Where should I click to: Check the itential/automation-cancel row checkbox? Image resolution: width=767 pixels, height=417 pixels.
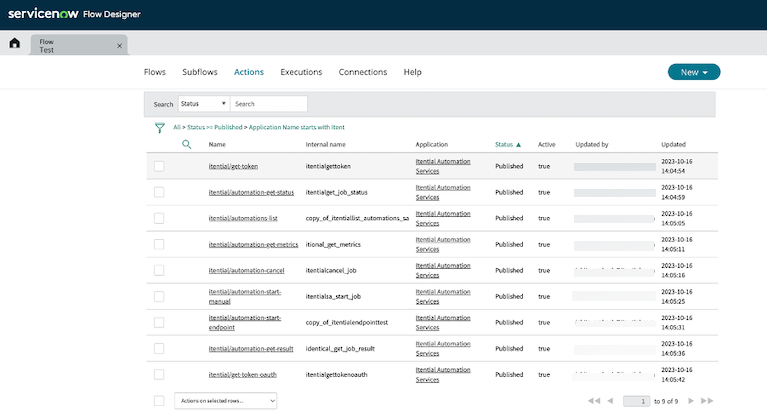159,270
